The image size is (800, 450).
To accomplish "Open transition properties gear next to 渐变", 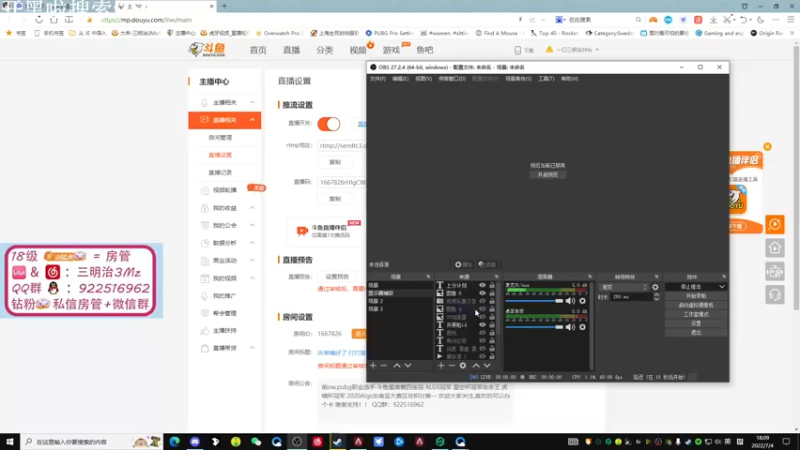I will click(x=655, y=287).
